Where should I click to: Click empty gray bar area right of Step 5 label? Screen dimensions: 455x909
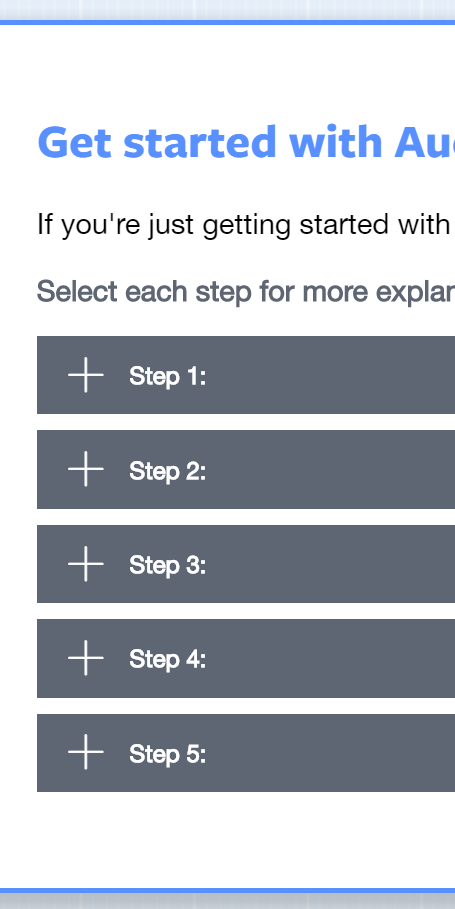pos(330,753)
